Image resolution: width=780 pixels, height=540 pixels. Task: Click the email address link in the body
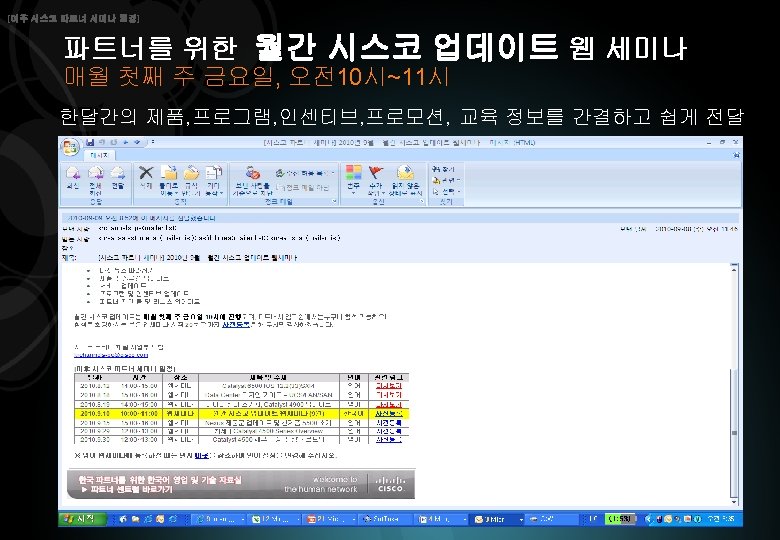111,355
